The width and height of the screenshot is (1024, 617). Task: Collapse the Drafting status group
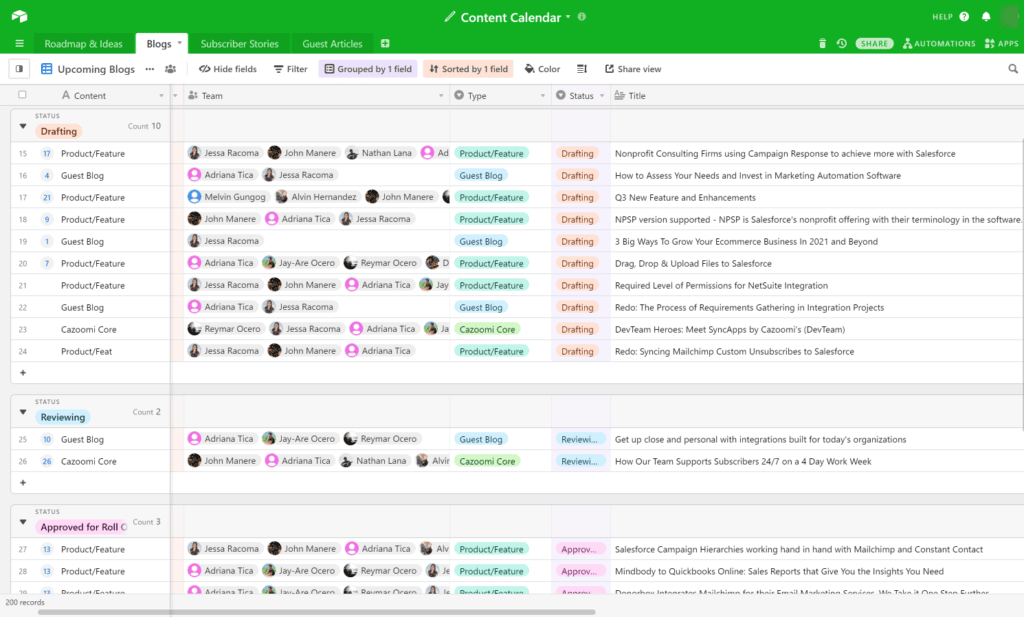click(x=23, y=126)
